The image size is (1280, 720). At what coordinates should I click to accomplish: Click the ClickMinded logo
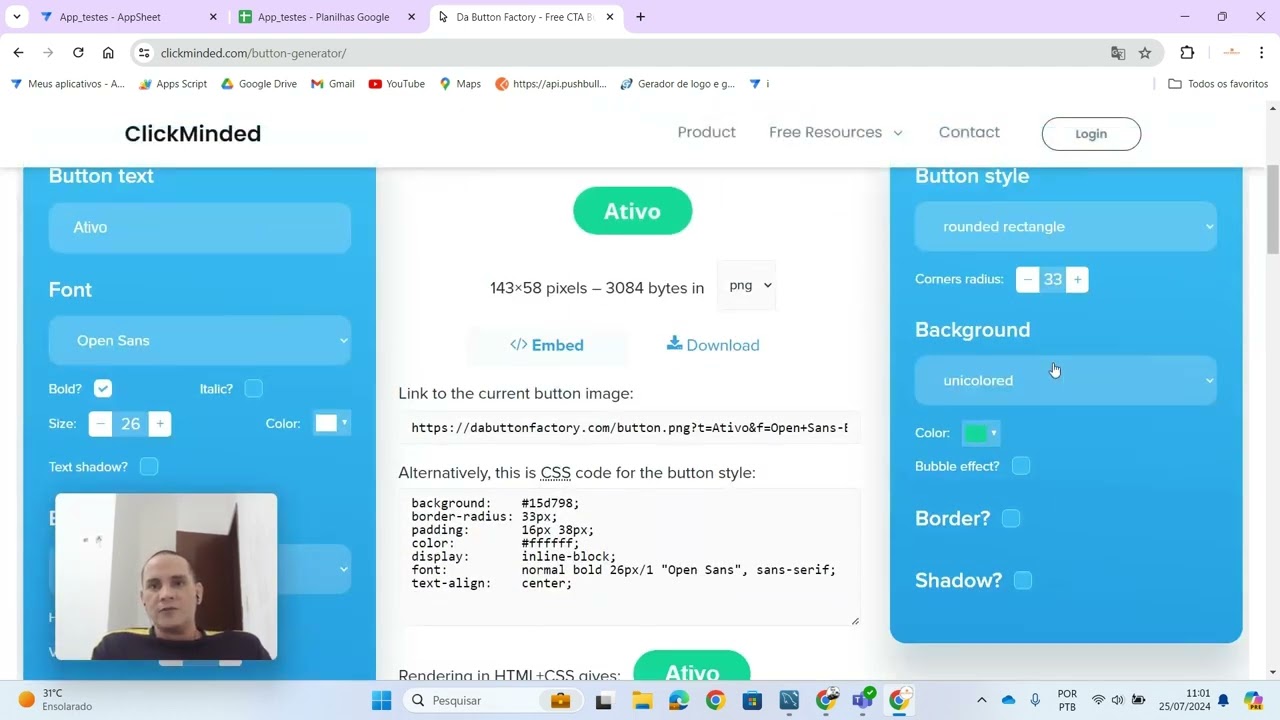pyautogui.click(x=193, y=134)
